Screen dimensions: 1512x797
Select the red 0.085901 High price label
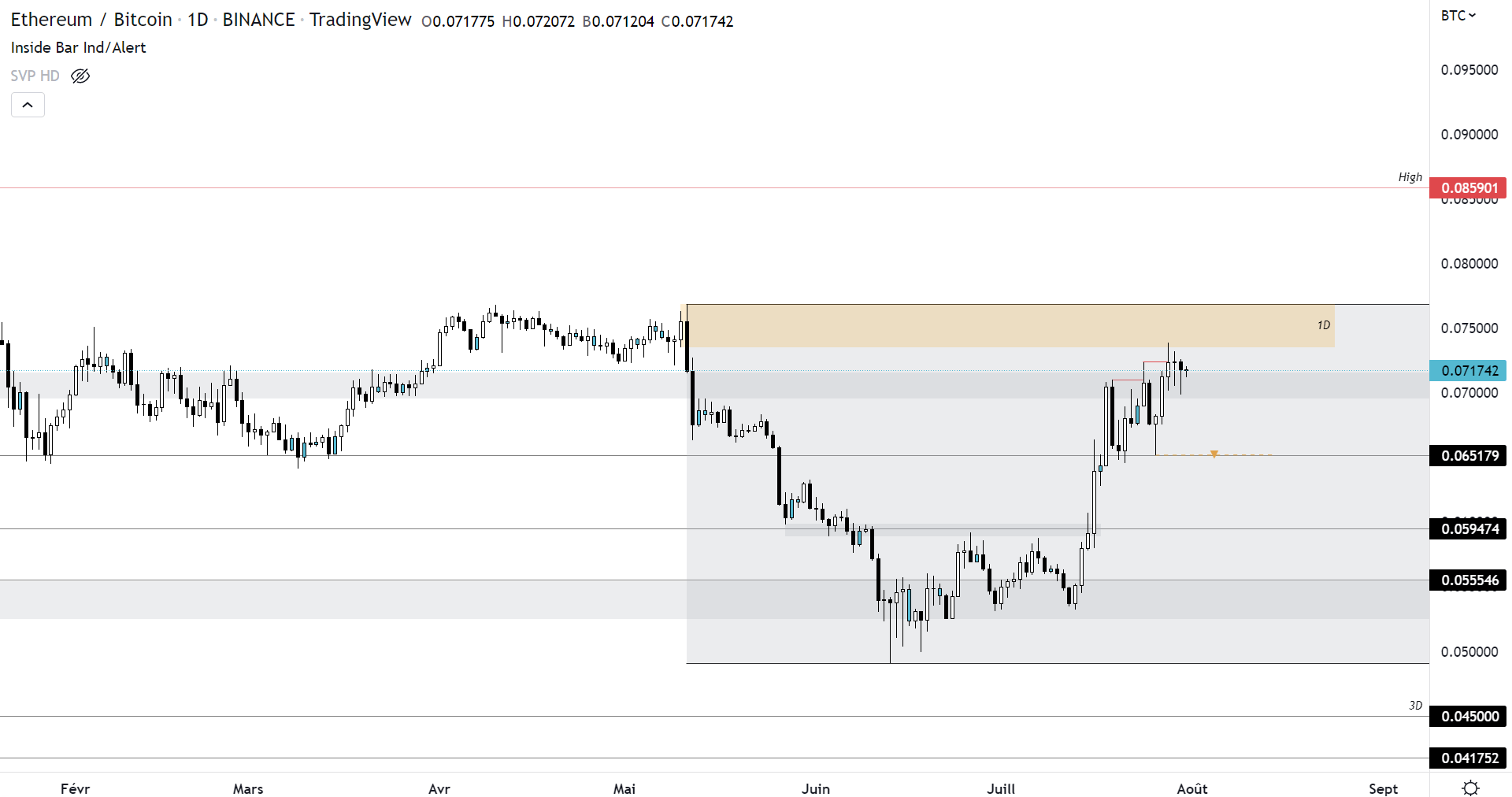point(1469,188)
